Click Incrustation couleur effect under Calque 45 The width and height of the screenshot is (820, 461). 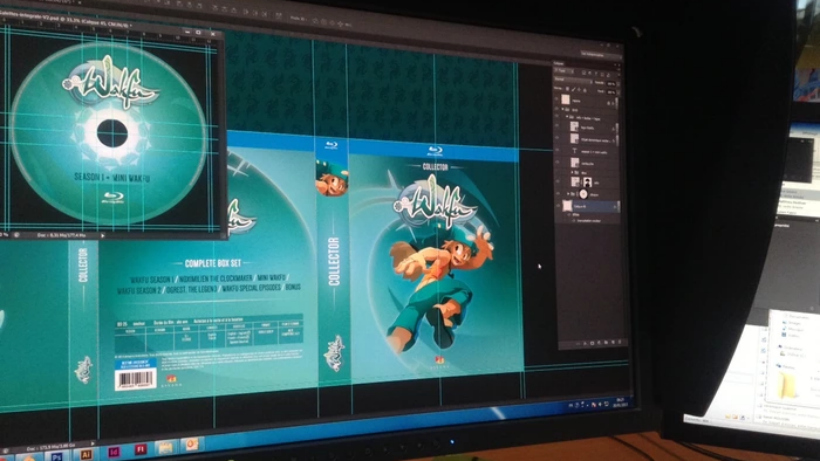[587, 221]
